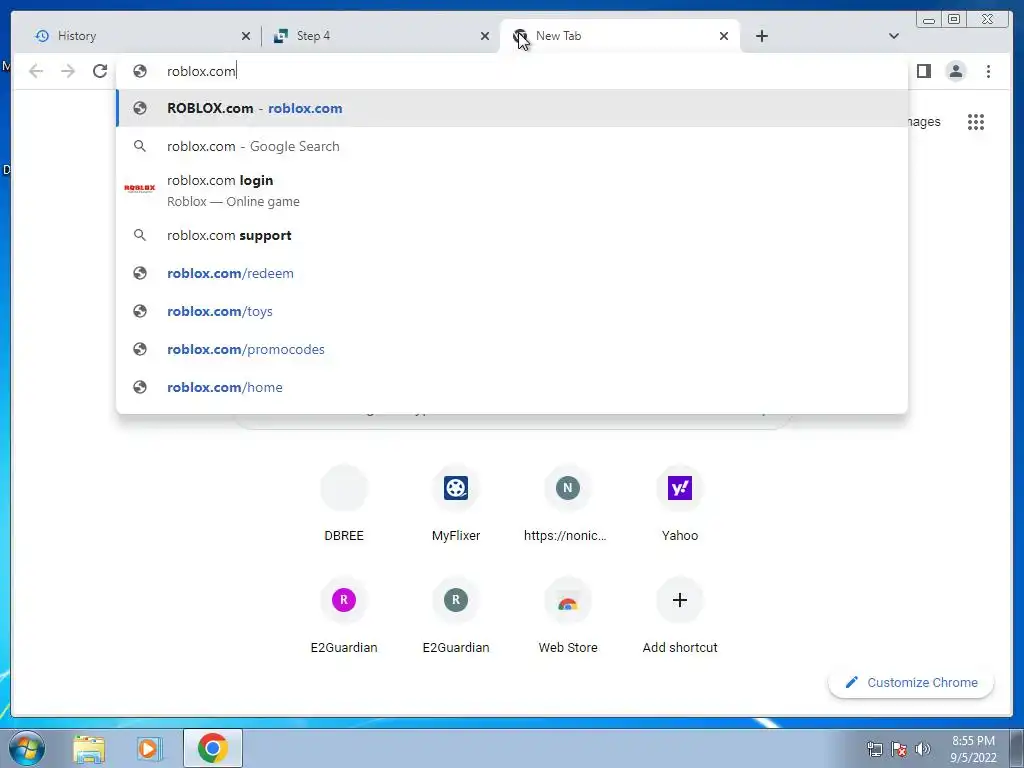The image size is (1024, 768).
Task: Choose roblox.com - Google Search suggestion
Action: (x=512, y=146)
